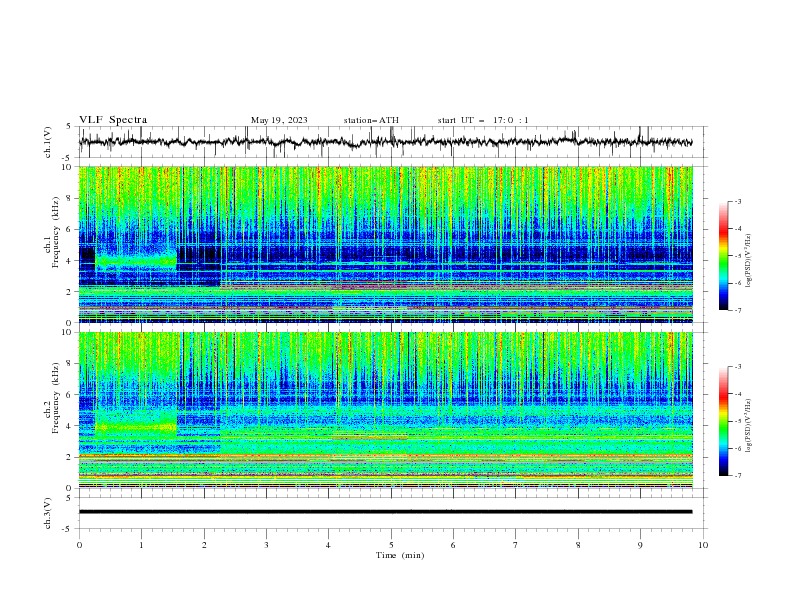This screenshot has height=612, width=792.
Task: Click the log(PSD) label beside ch.1 colorbar
Action: 749,261
